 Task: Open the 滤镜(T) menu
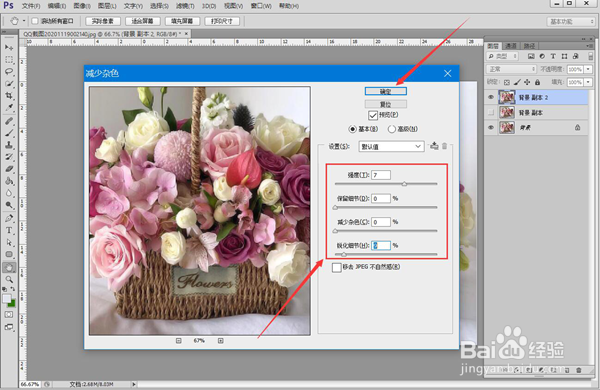click(x=185, y=6)
